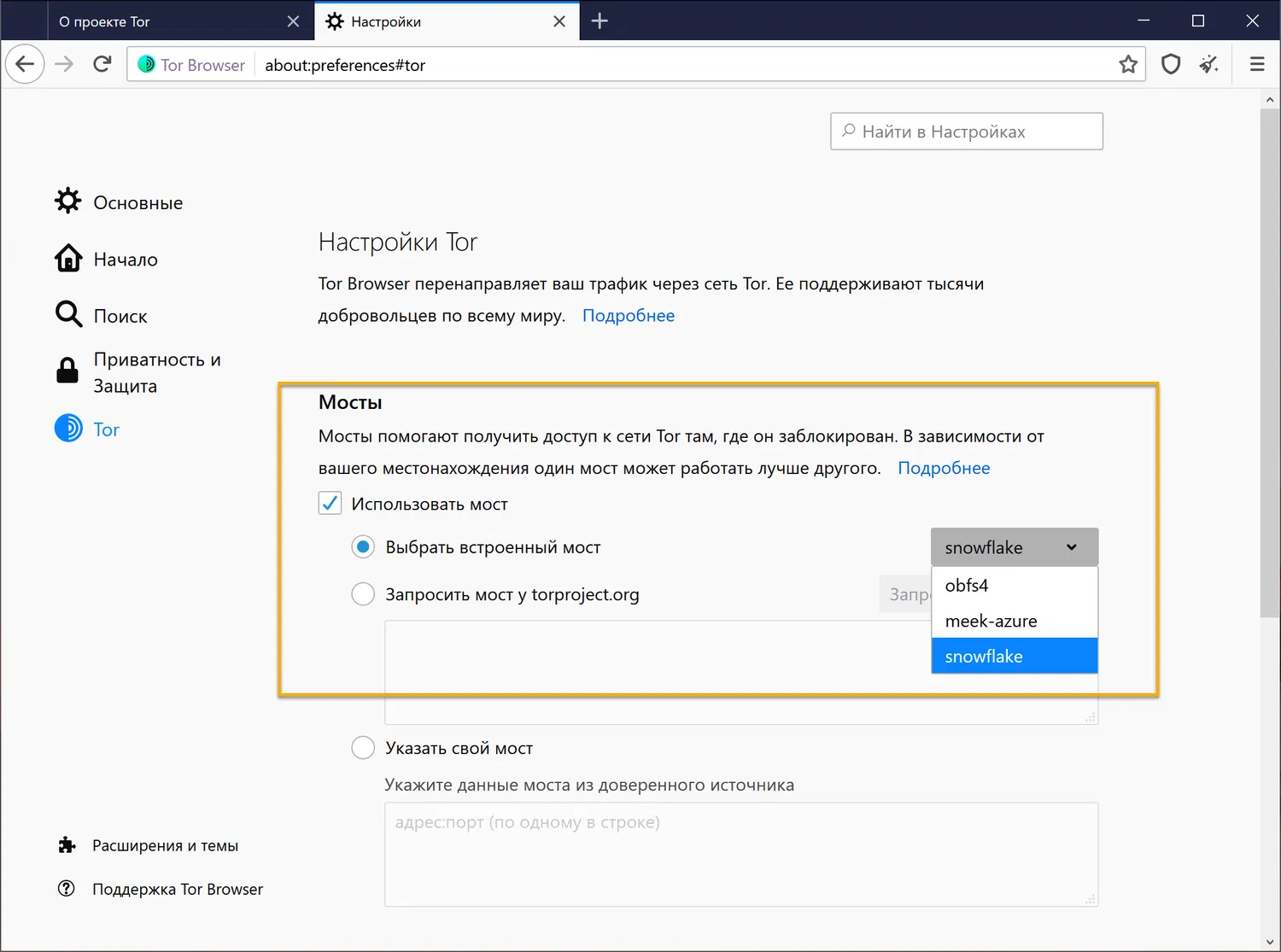Minimize the Tor Browser window

pos(1144,20)
